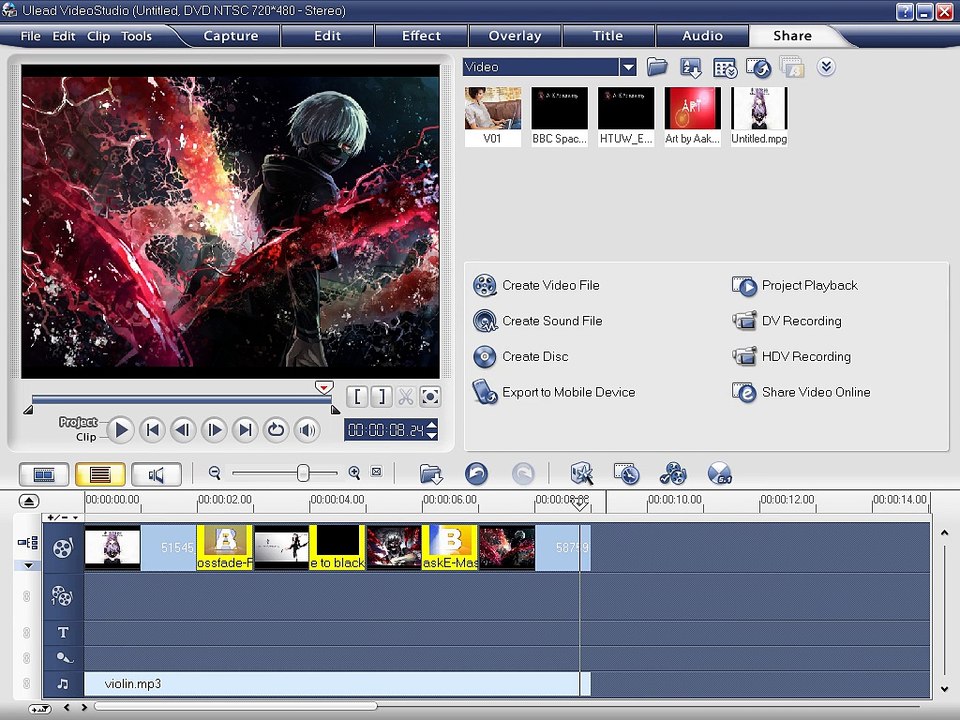This screenshot has height=720, width=960.
Task: Open the Edit menu
Action: pos(64,36)
